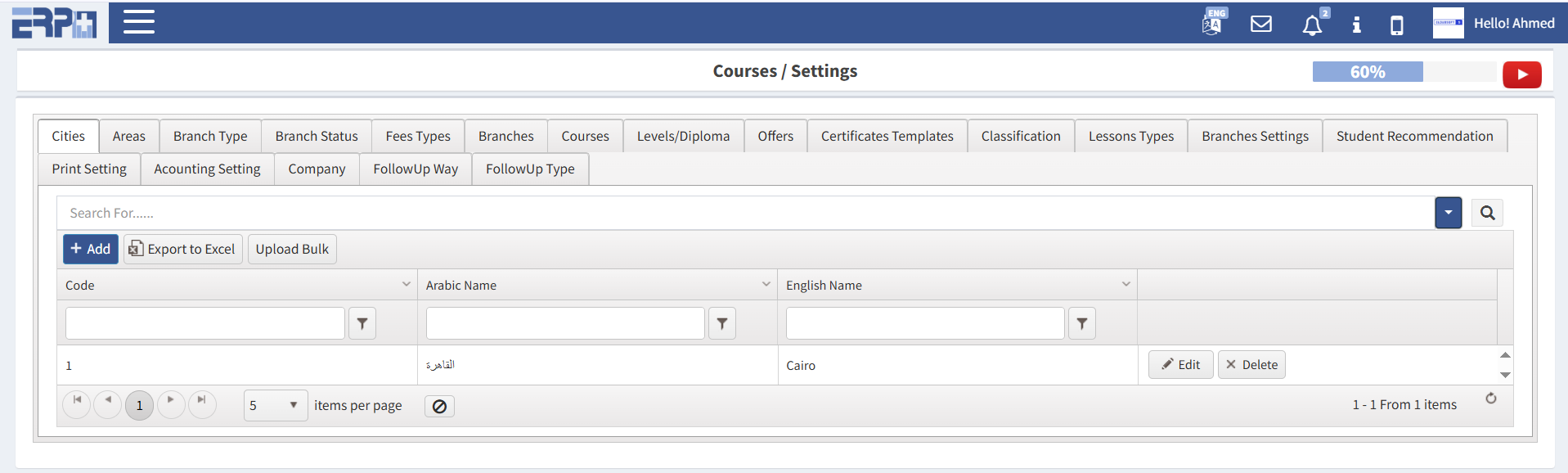Click the info icon in header
1568x473 pixels.
point(1356,25)
